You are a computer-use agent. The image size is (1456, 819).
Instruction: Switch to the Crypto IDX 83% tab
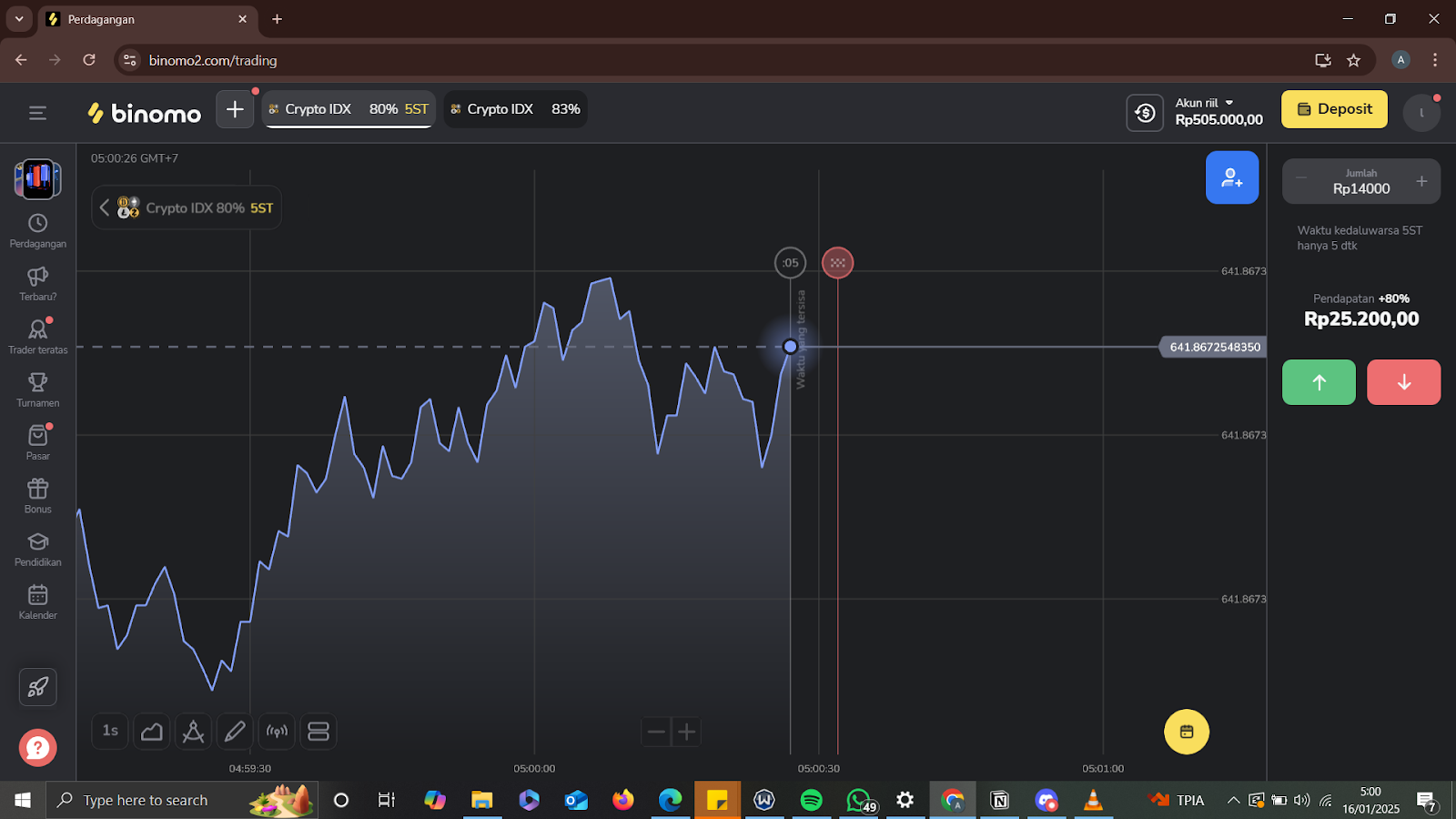515,109
